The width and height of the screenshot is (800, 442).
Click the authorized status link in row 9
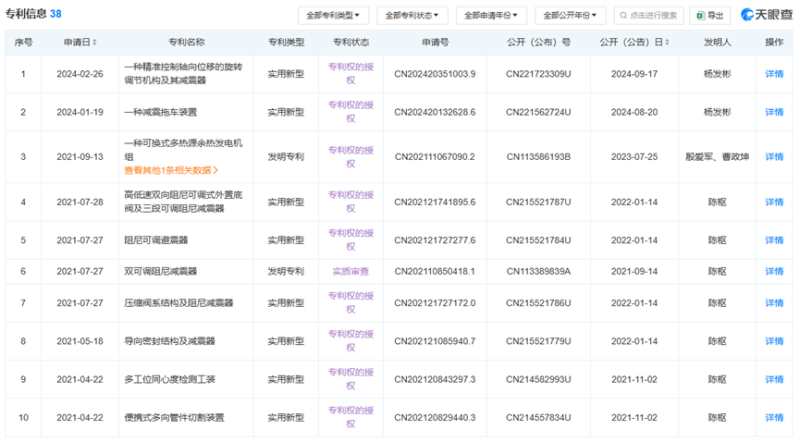[351, 379]
